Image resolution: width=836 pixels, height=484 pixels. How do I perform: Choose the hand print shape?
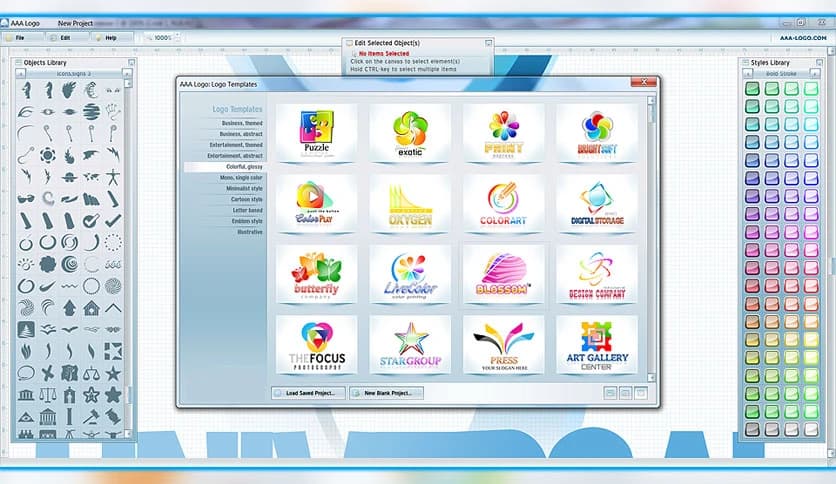coord(112,112)
